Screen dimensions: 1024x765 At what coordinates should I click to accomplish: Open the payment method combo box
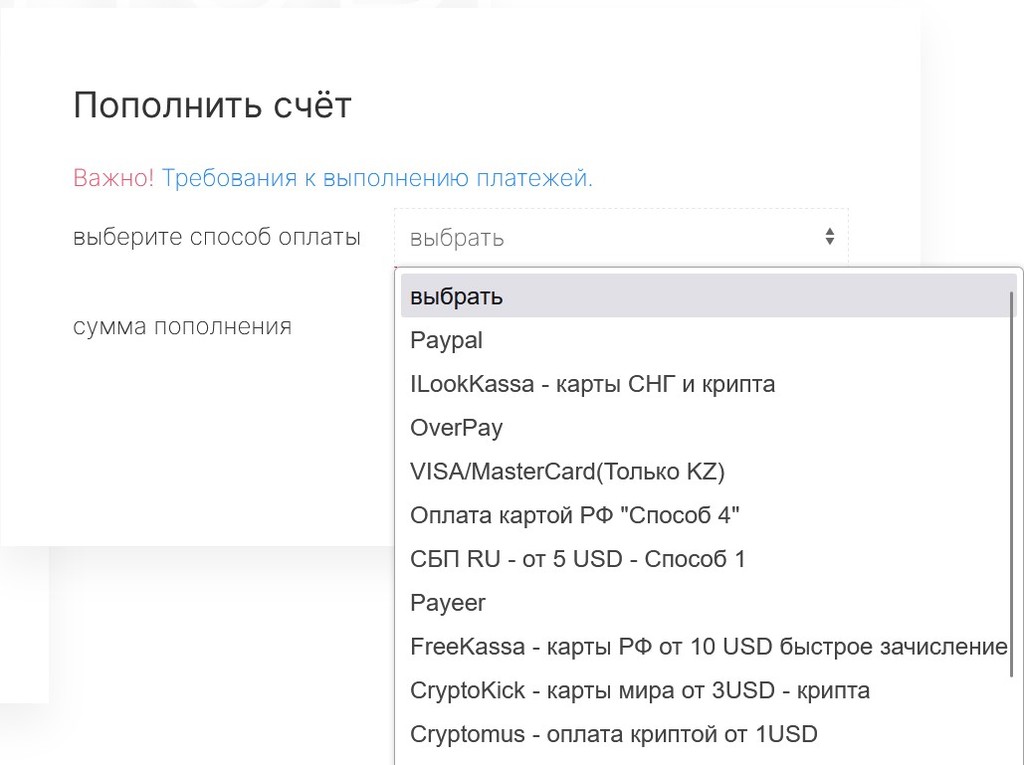620,237
